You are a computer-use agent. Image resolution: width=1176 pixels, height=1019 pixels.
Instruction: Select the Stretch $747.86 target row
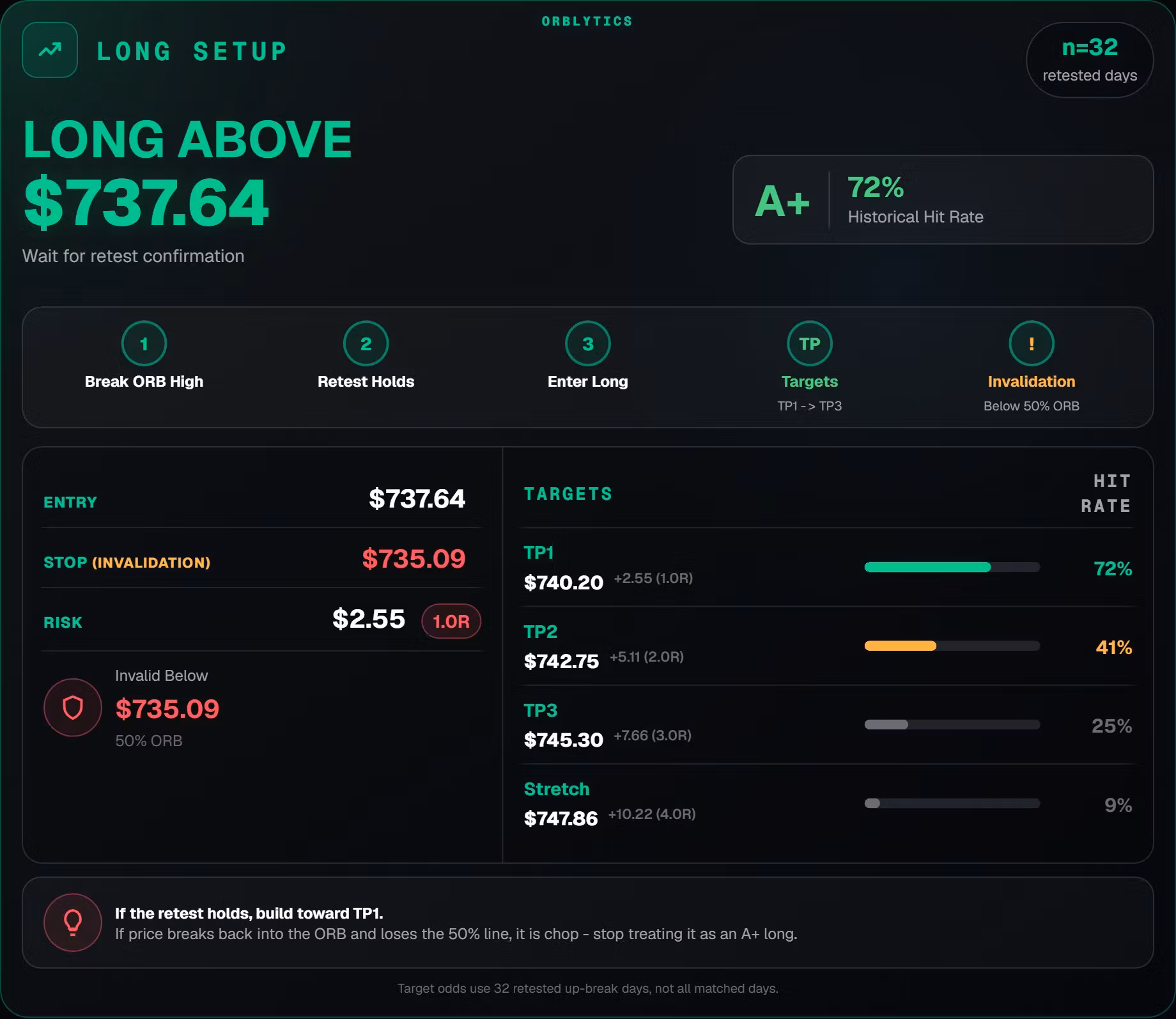pos(828,804)
